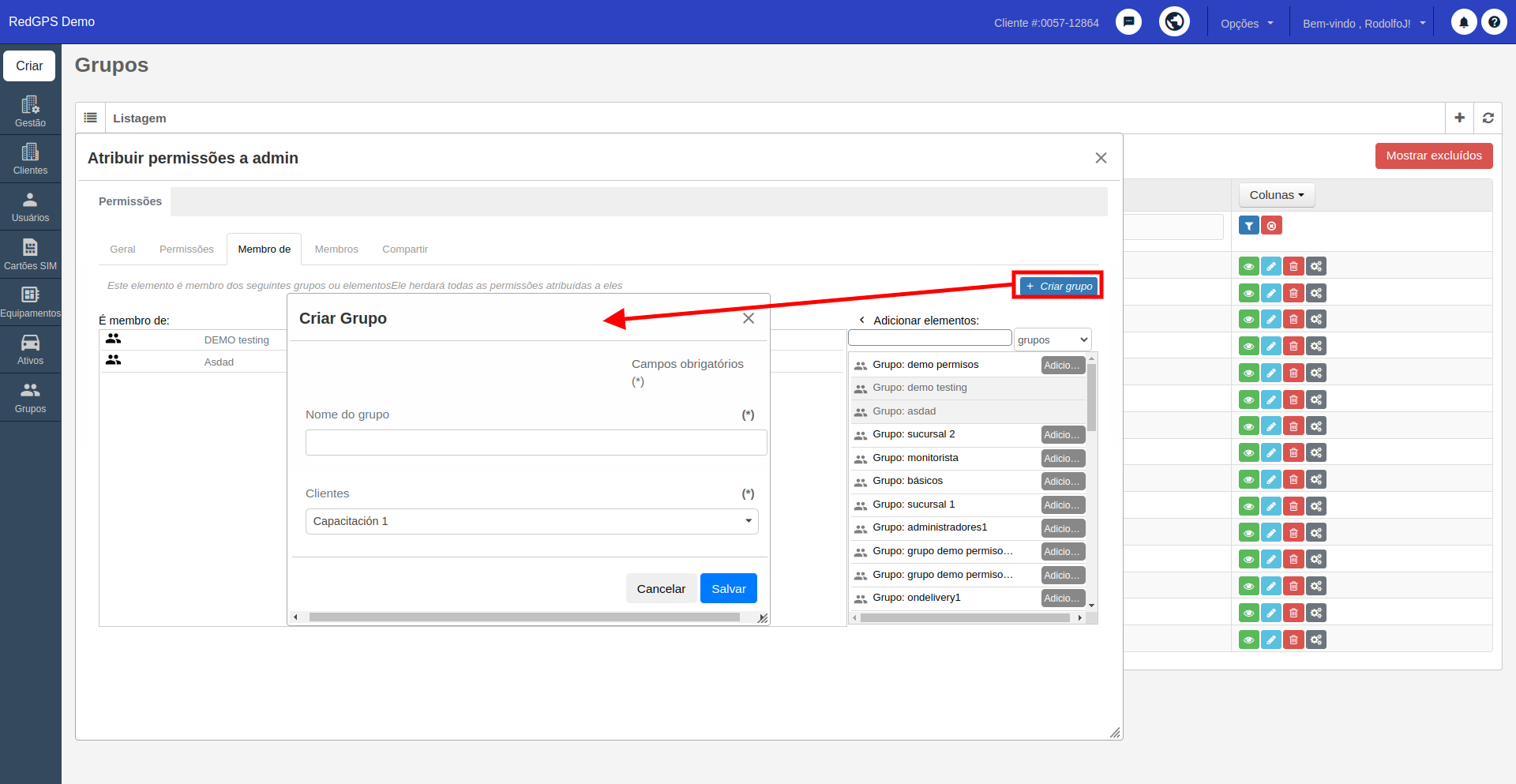Image resolution: width=1516 pixels, height=784 pixels.
Task: Click the Adicionar elementos search field
Action: [930, 338]
